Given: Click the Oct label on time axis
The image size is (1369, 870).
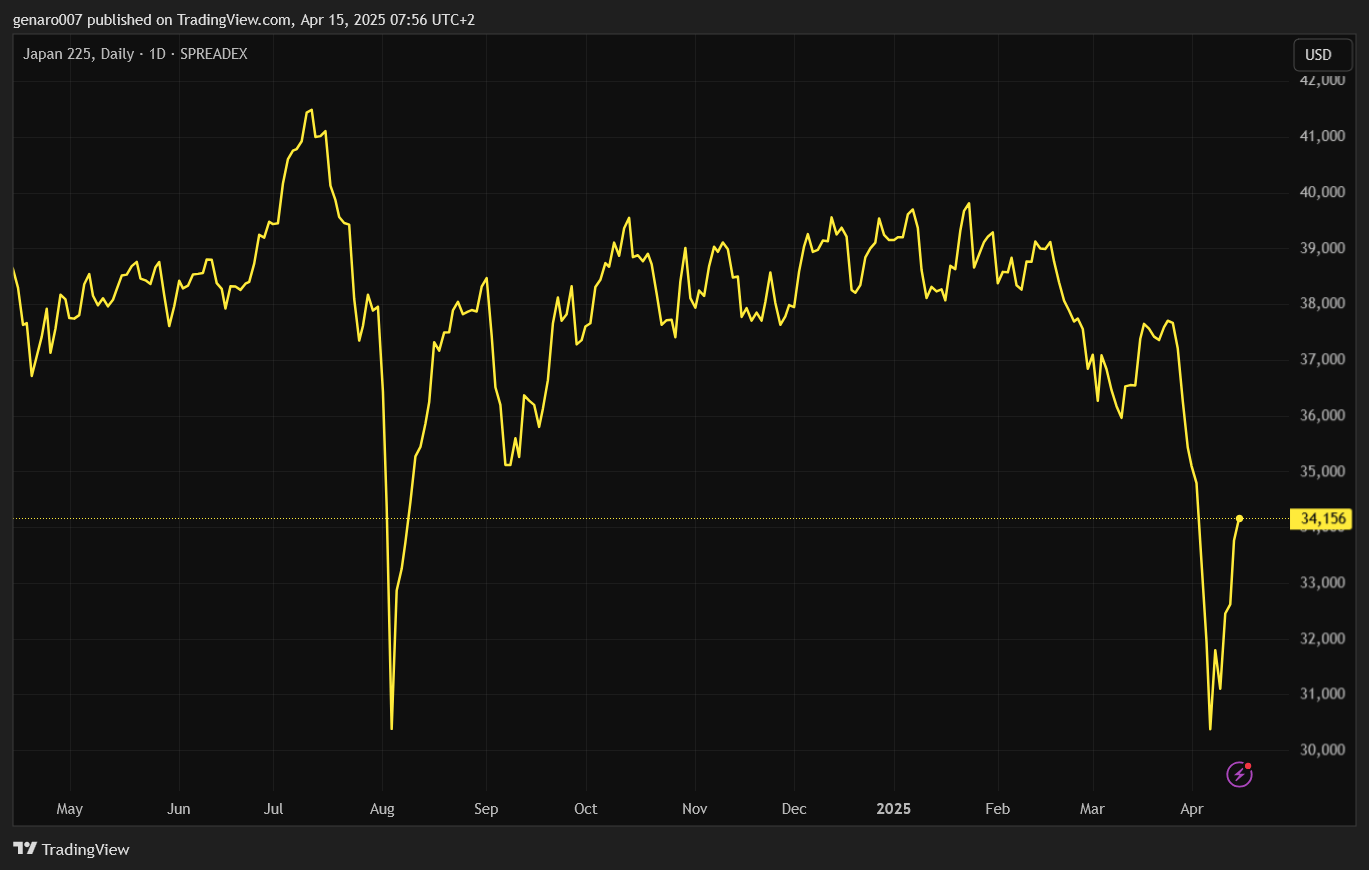Looking at the screenshot, I should click(x=586, y=808).
